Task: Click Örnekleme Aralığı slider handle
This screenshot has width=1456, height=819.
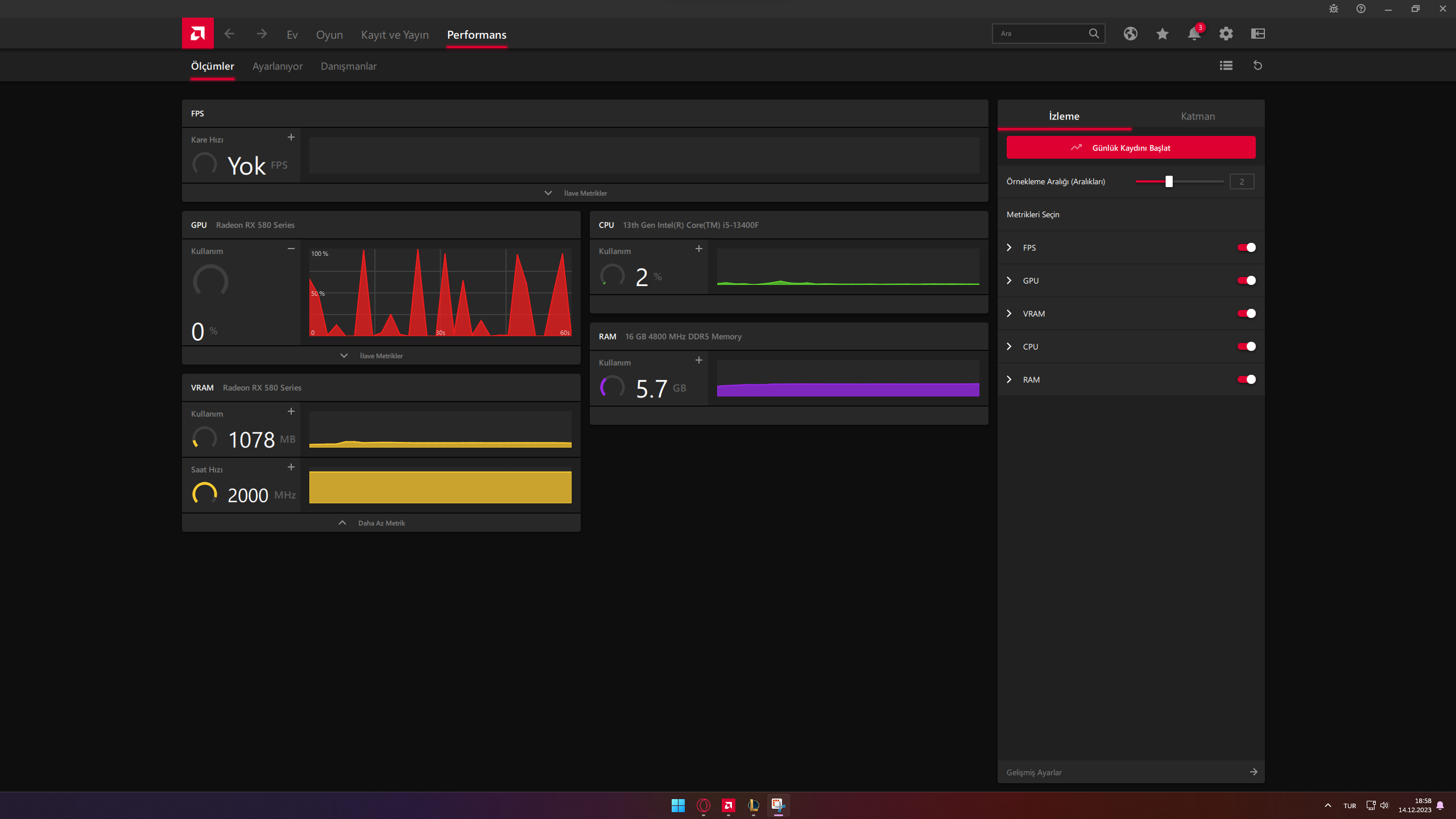Action: [x=1169, y=181]
